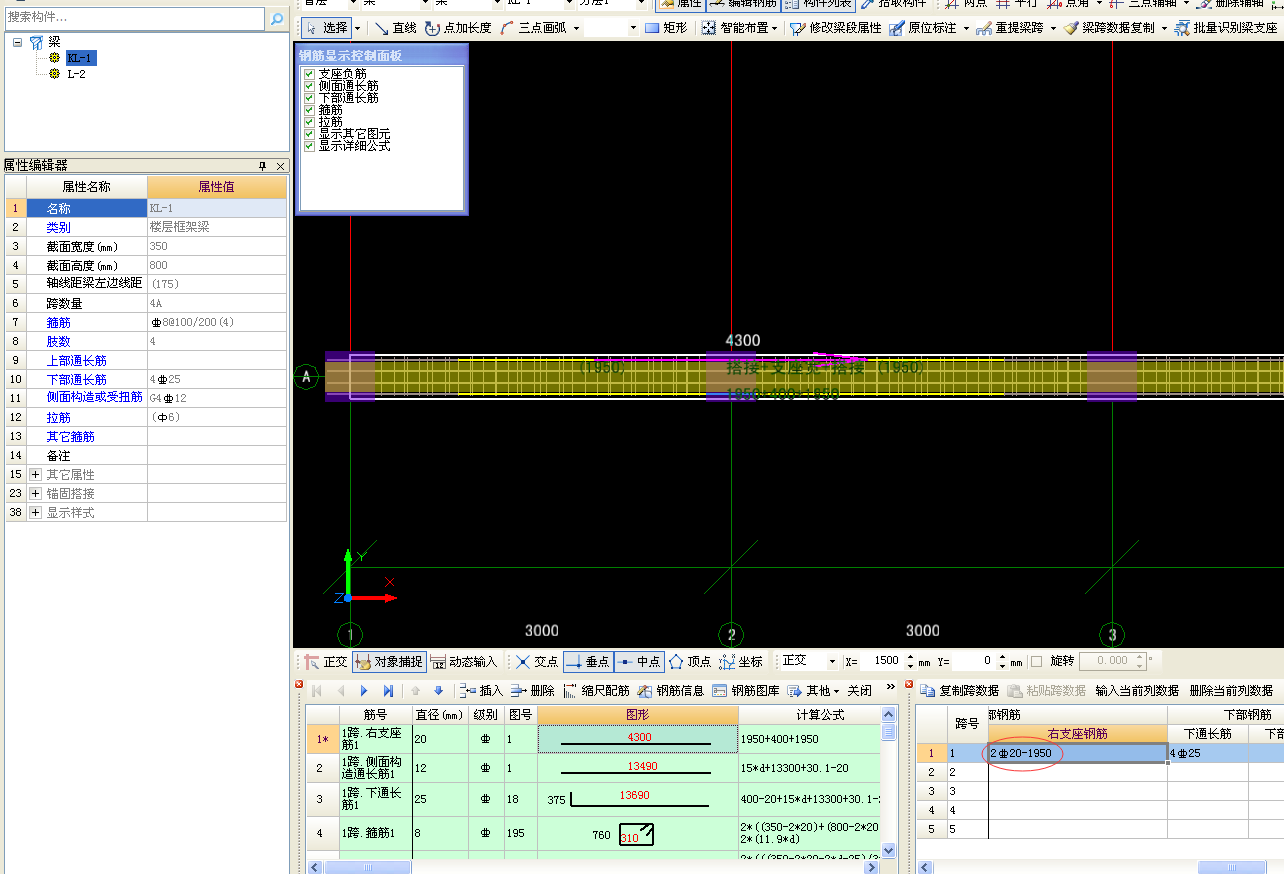This screenshot has width=1284, height=874.
Task: Enable 中点 midpoint snap
Action: click(x=639, y=662)
